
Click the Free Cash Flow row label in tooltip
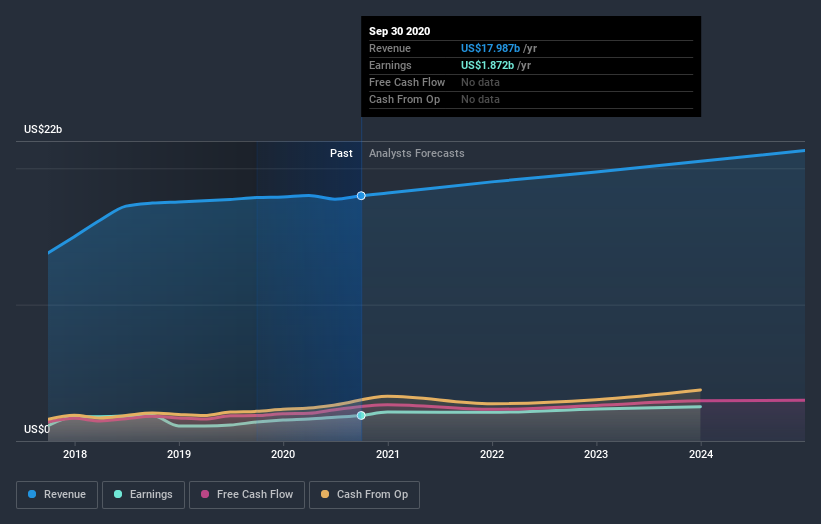pyautogui.click(x=407, y=82)
